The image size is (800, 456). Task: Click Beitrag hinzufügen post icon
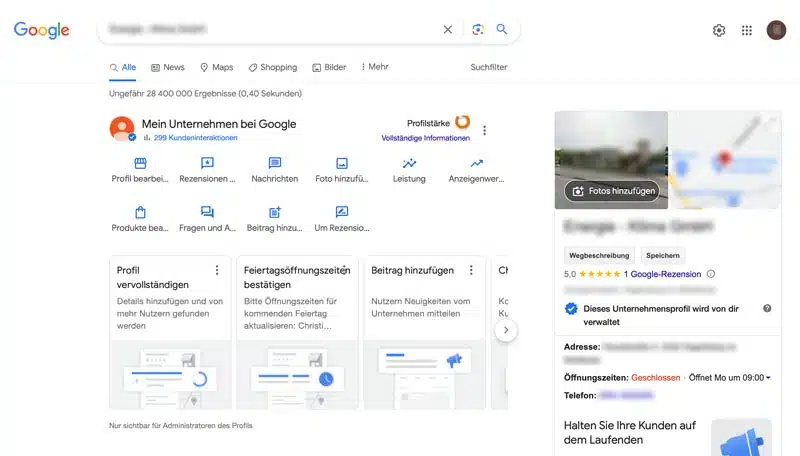pyautogui.click(x=274, y=212)
